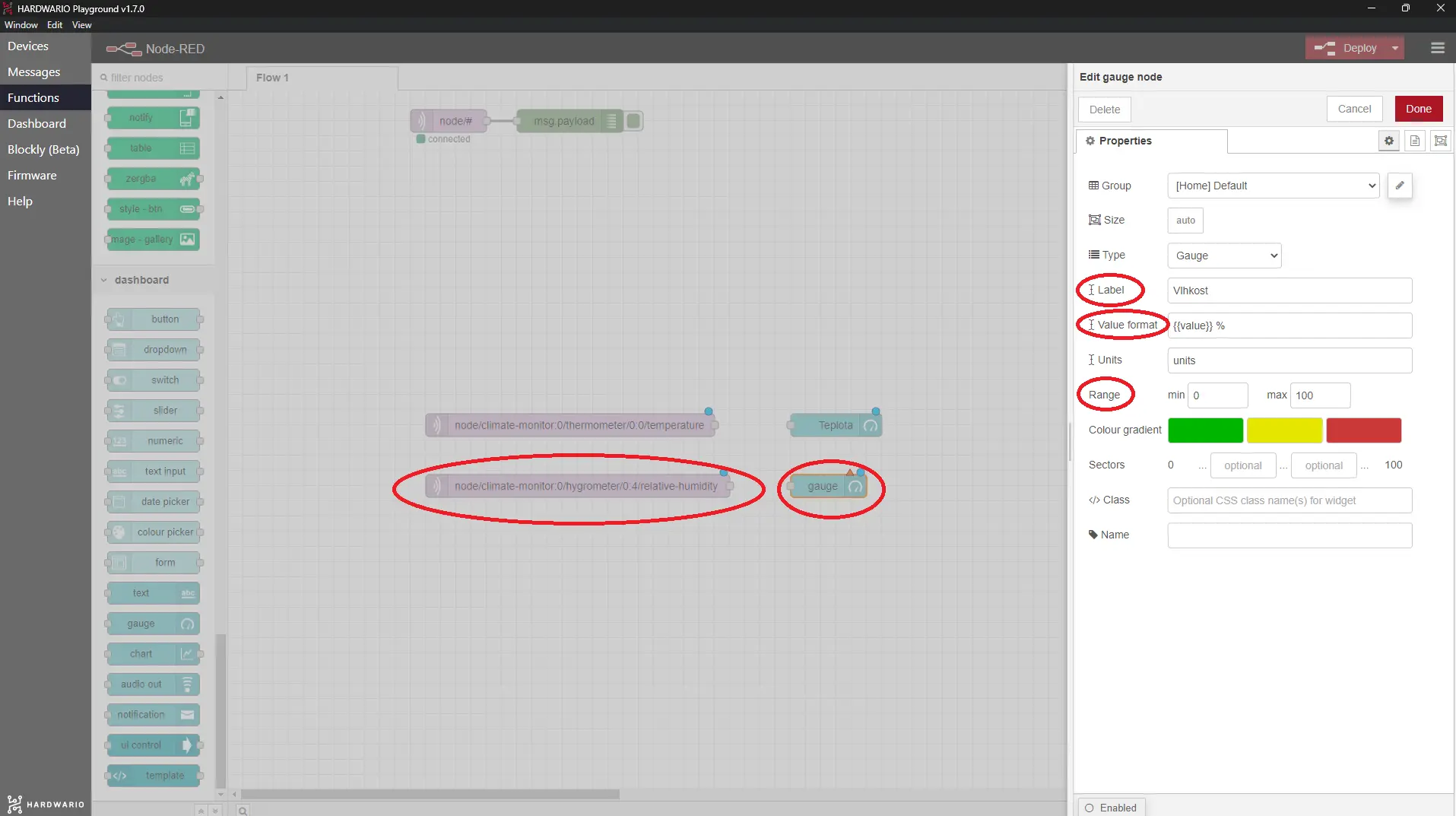Screen dimensions: 1456x816
Task: Select the text input dashboard node
Action: click(x=154, y=472)
